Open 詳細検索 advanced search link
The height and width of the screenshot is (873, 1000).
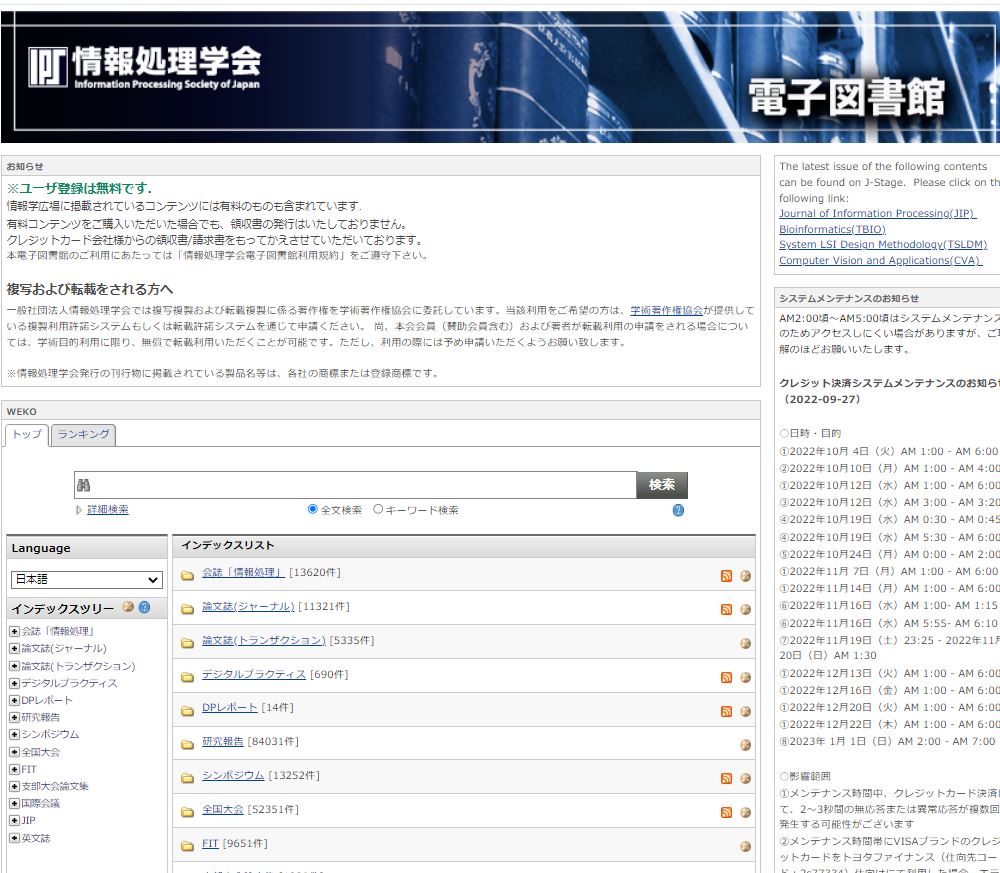[x=108, y=510]
